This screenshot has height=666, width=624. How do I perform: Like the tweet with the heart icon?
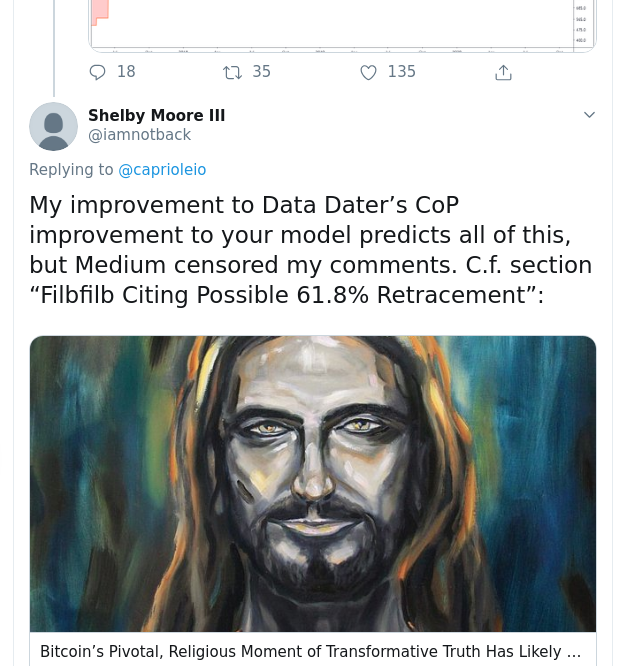click(368, 73)
